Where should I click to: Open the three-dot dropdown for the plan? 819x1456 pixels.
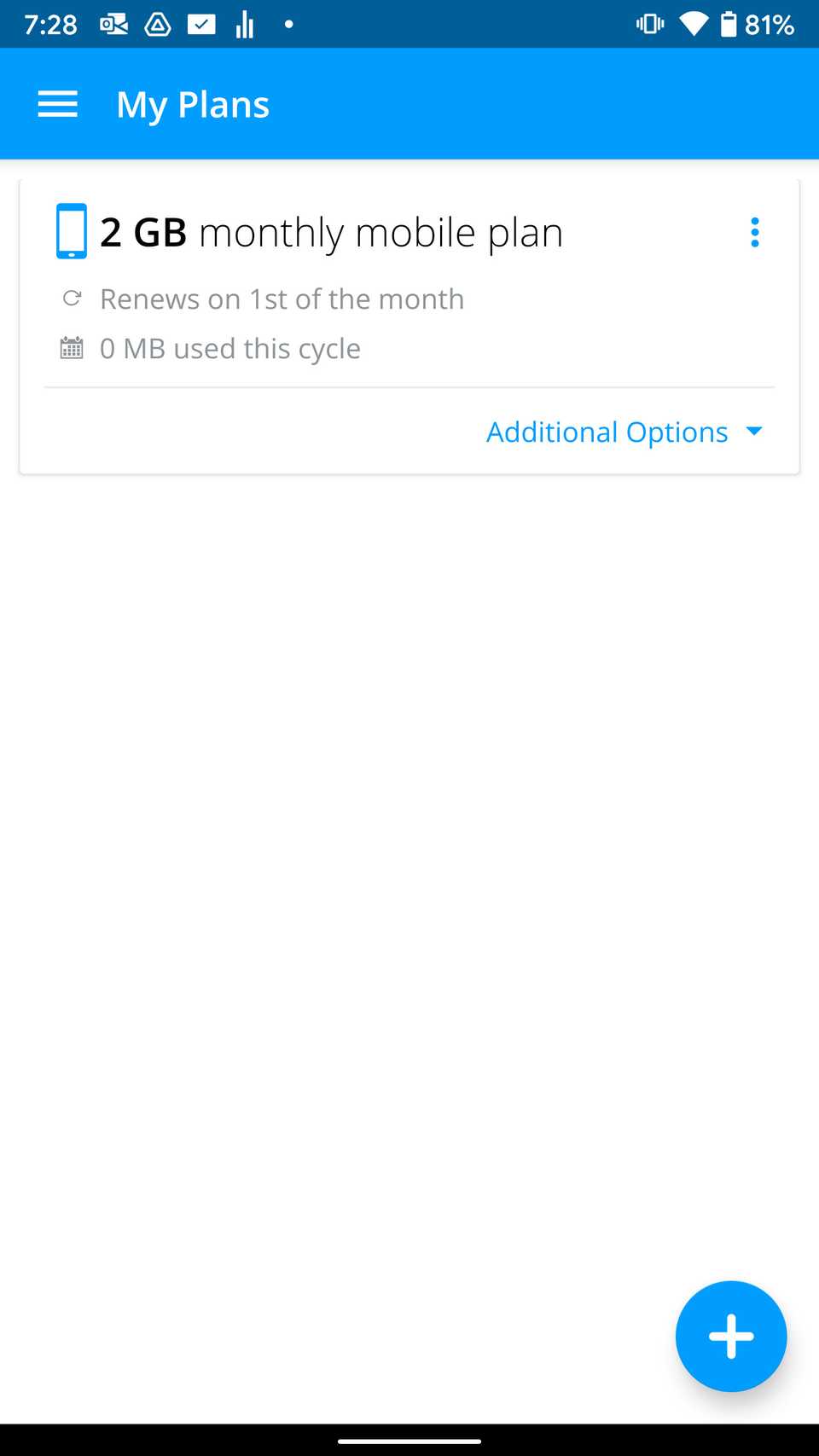point(754,231)
